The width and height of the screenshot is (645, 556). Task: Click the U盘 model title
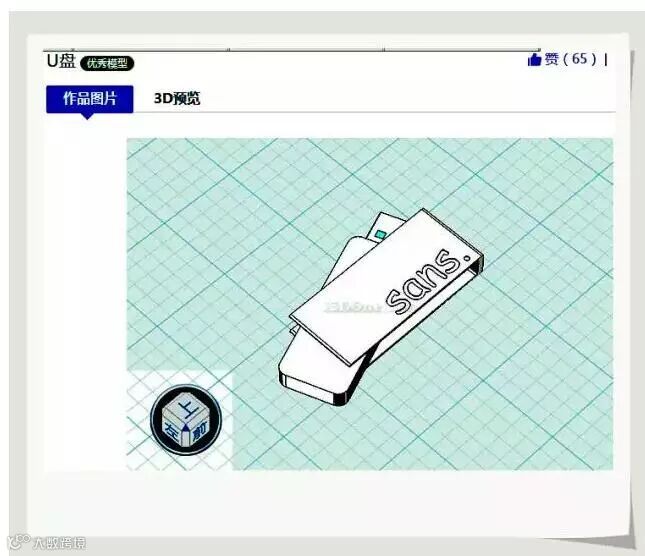[x=61, y=61]
